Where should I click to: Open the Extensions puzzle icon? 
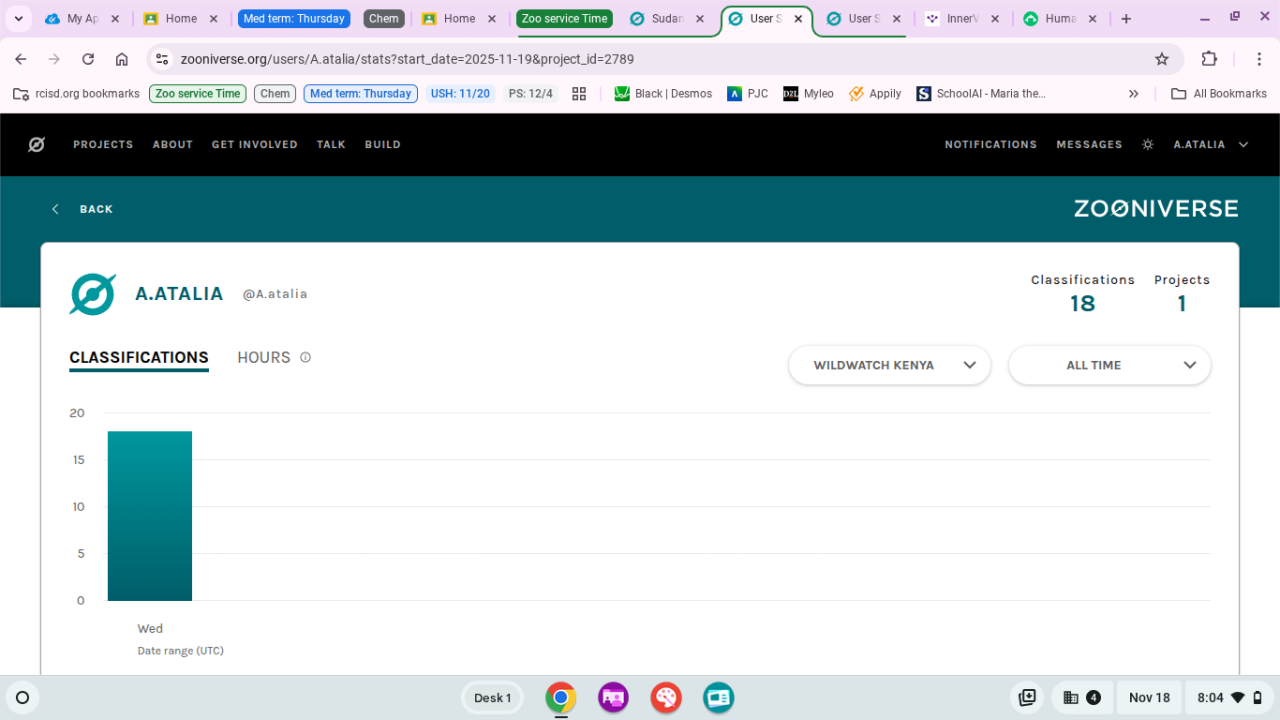(1210, 59)
